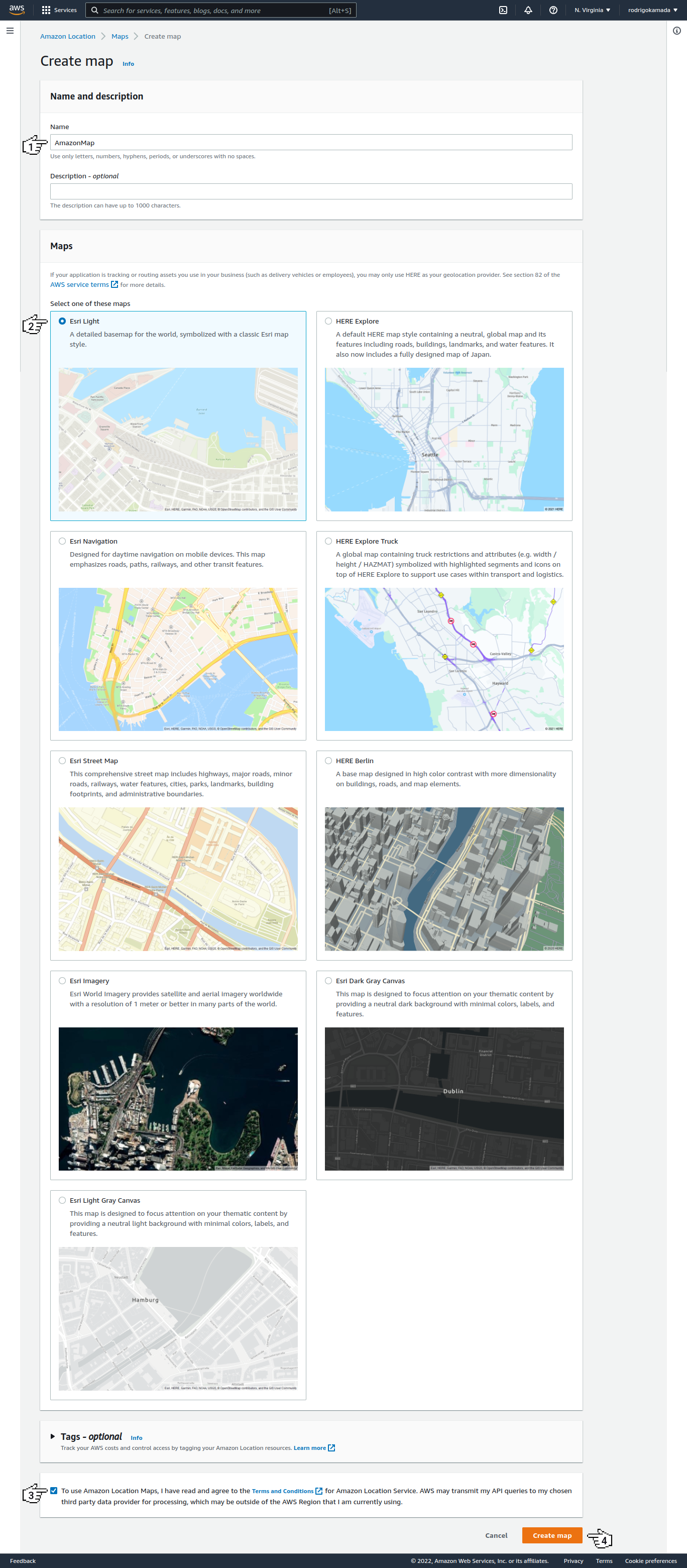Open the rodrigokamada account dropdown
Screen dimensions: 687x1568
click(652, 11)
